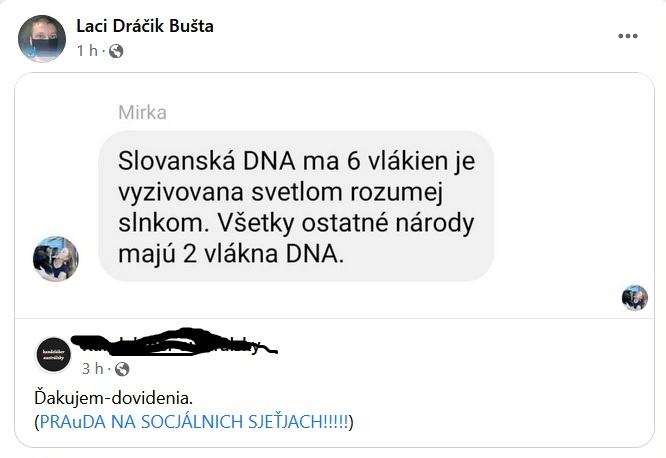Click the 'Mirka' sender name
666x458 pixels.
pos(142,111)
